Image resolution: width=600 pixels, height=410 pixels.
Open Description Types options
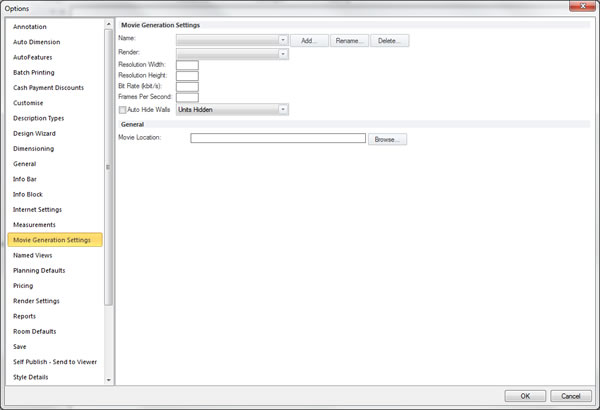(39, 118)
